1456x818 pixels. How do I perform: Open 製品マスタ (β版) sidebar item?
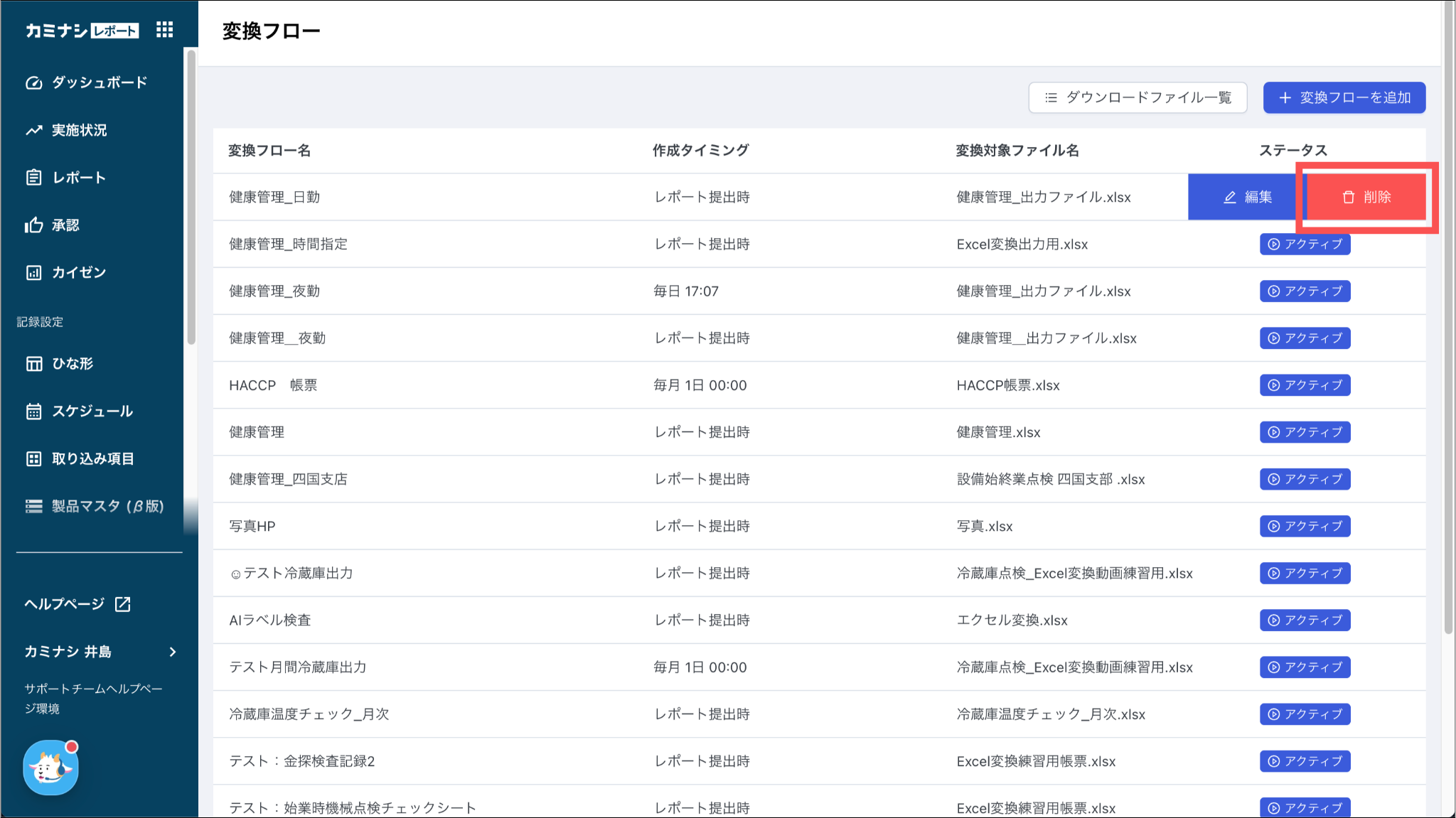(107, 506)
